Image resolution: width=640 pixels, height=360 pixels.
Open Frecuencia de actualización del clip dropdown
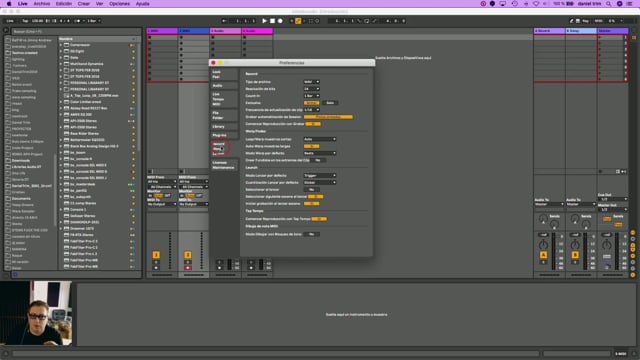pyautogui.click(x=311, y=110)
